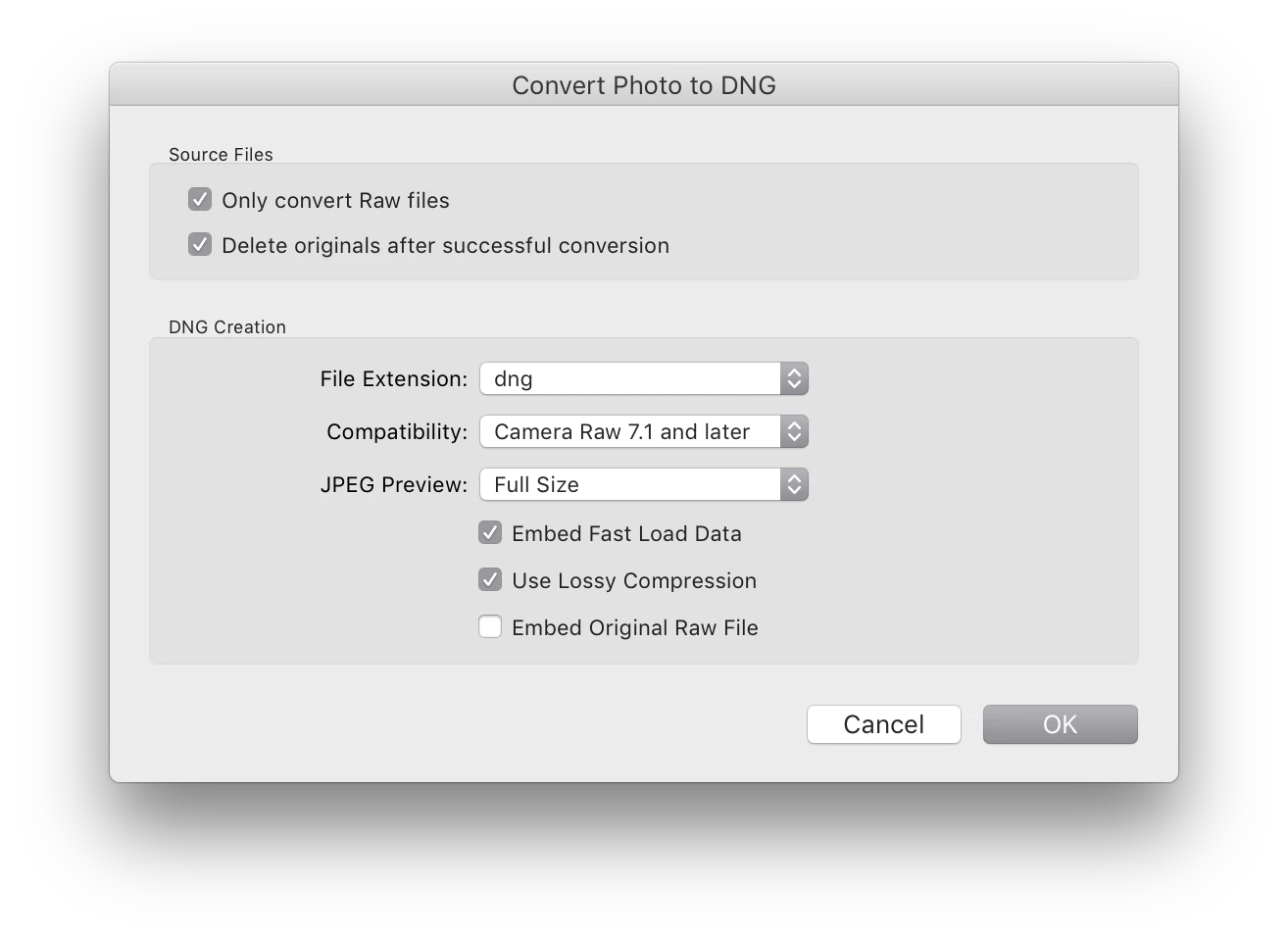Disable Embed Fast Load Data option
The image size is (1288, 939).
[x=490, y=533]
